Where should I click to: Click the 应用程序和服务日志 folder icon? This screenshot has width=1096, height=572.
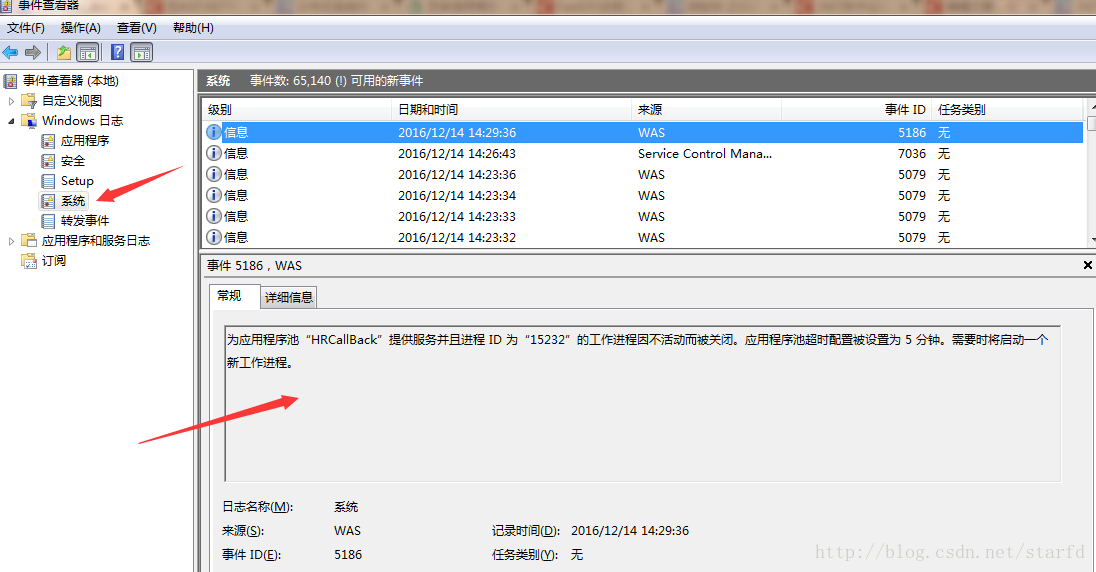29,241
